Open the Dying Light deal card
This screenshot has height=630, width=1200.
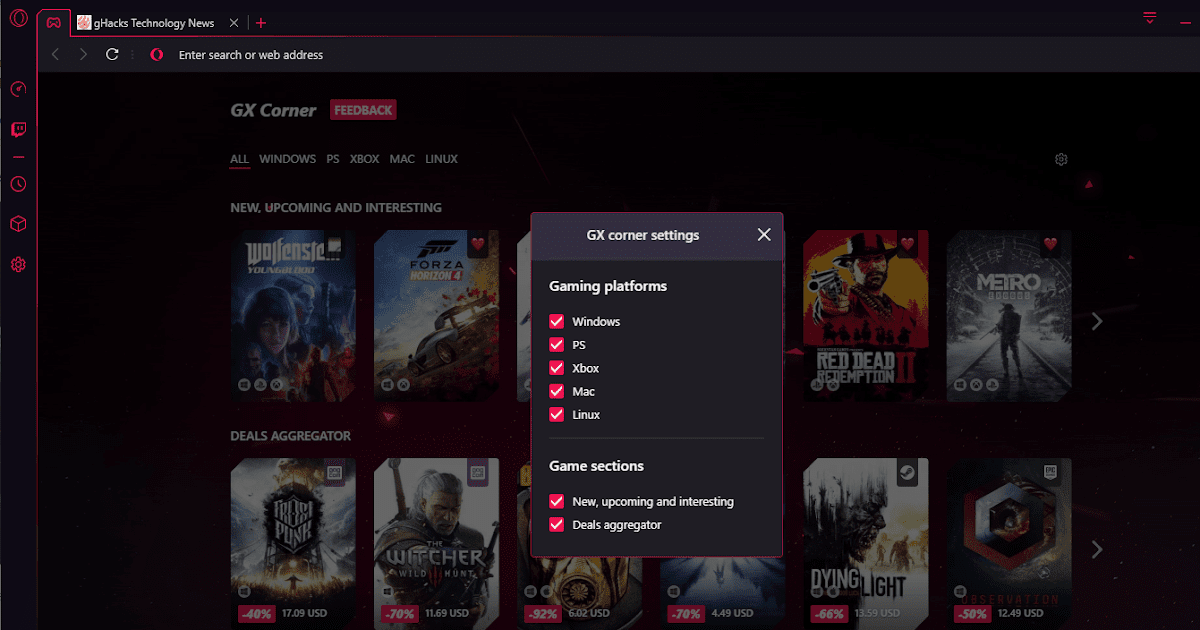pos(865,543)
